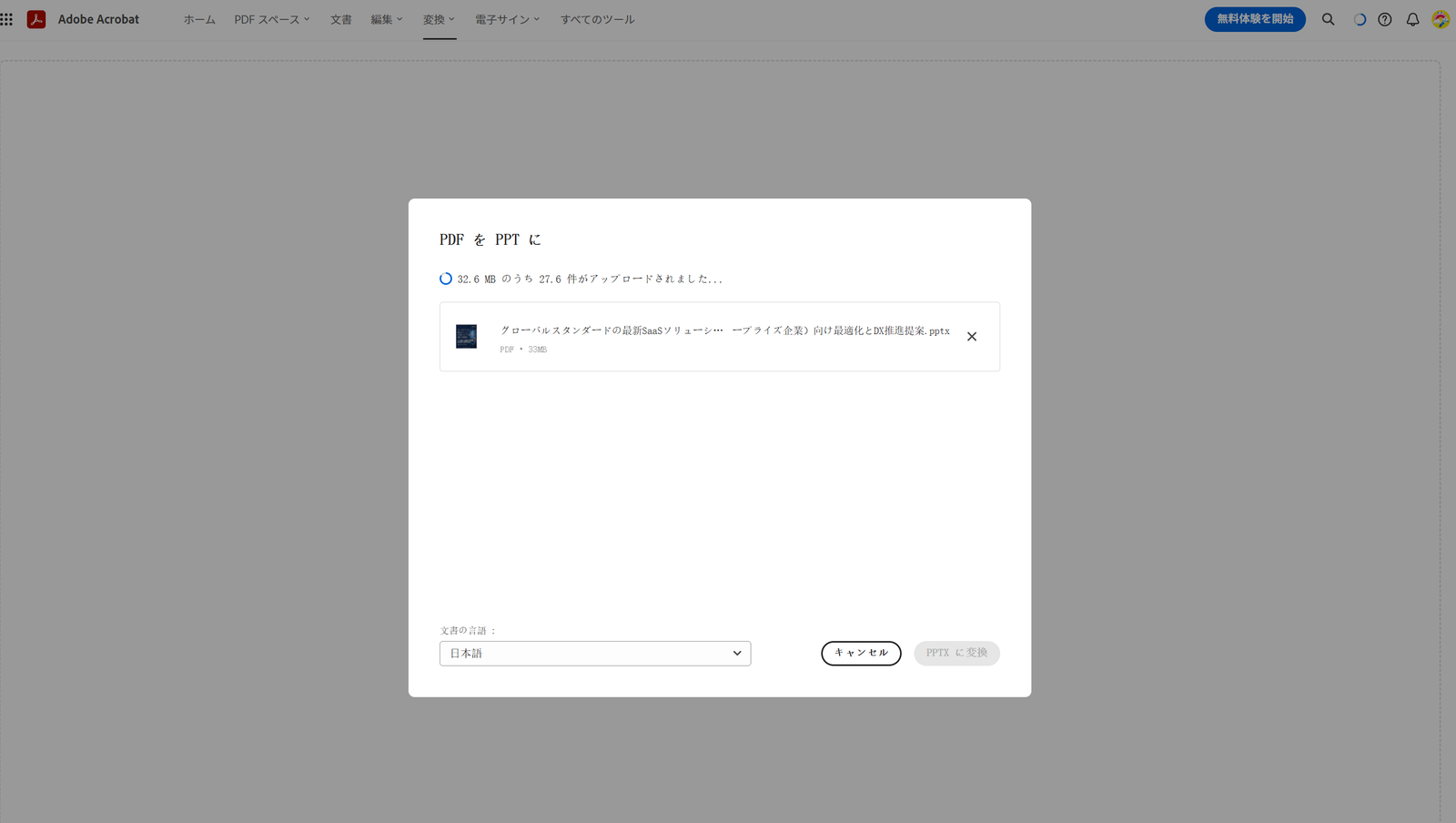Expand the PDF スペース menu
The height and width of the screenshot is (823, 1456).
point(272,19)
